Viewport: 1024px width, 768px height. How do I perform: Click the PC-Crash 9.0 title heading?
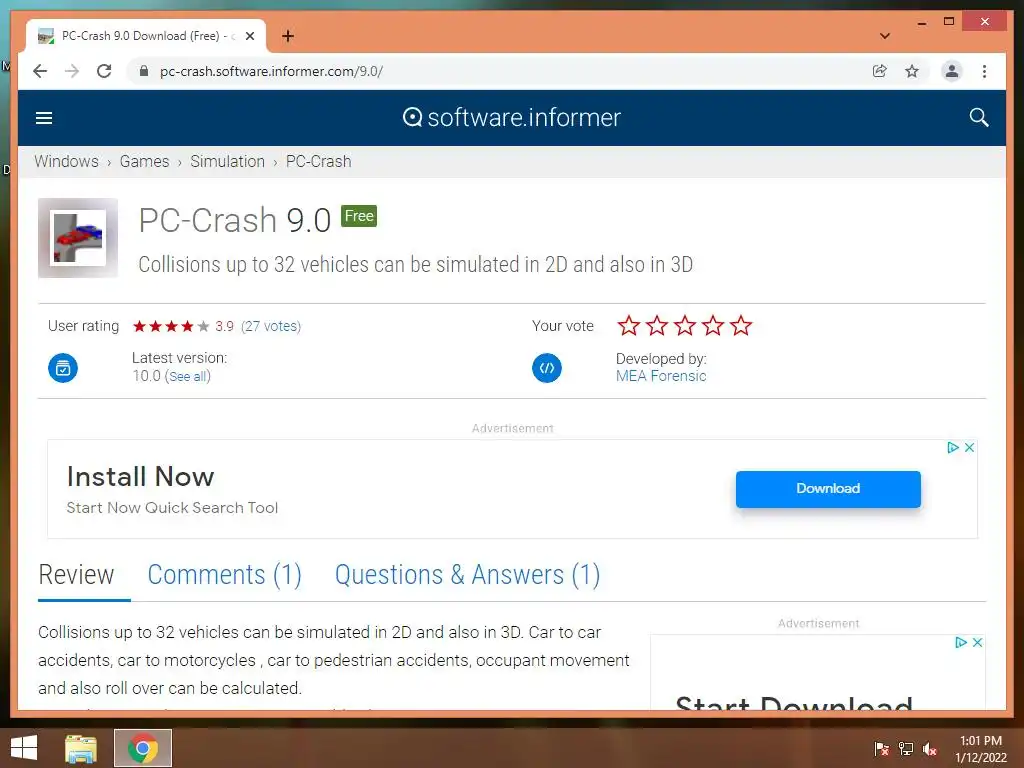(x=235, y=220)
